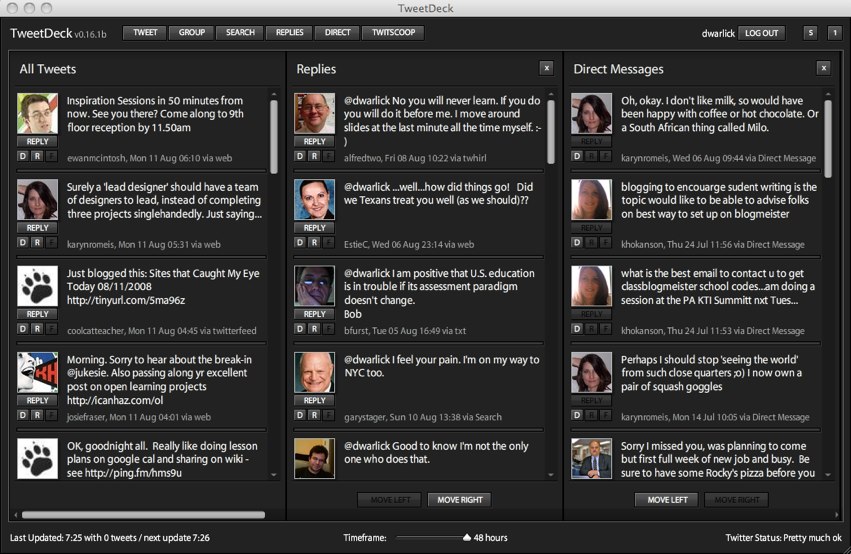Image resolution: width=851 pixels, height=554 pixels.
Task: Click Replies column scrollbar thumb
Action: tap(551, 132)
